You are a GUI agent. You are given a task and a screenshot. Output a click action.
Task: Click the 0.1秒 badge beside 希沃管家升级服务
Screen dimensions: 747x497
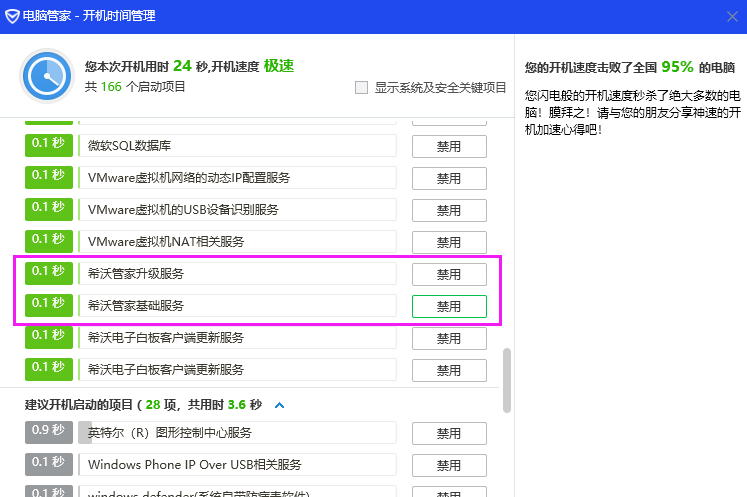click(49, 273)
